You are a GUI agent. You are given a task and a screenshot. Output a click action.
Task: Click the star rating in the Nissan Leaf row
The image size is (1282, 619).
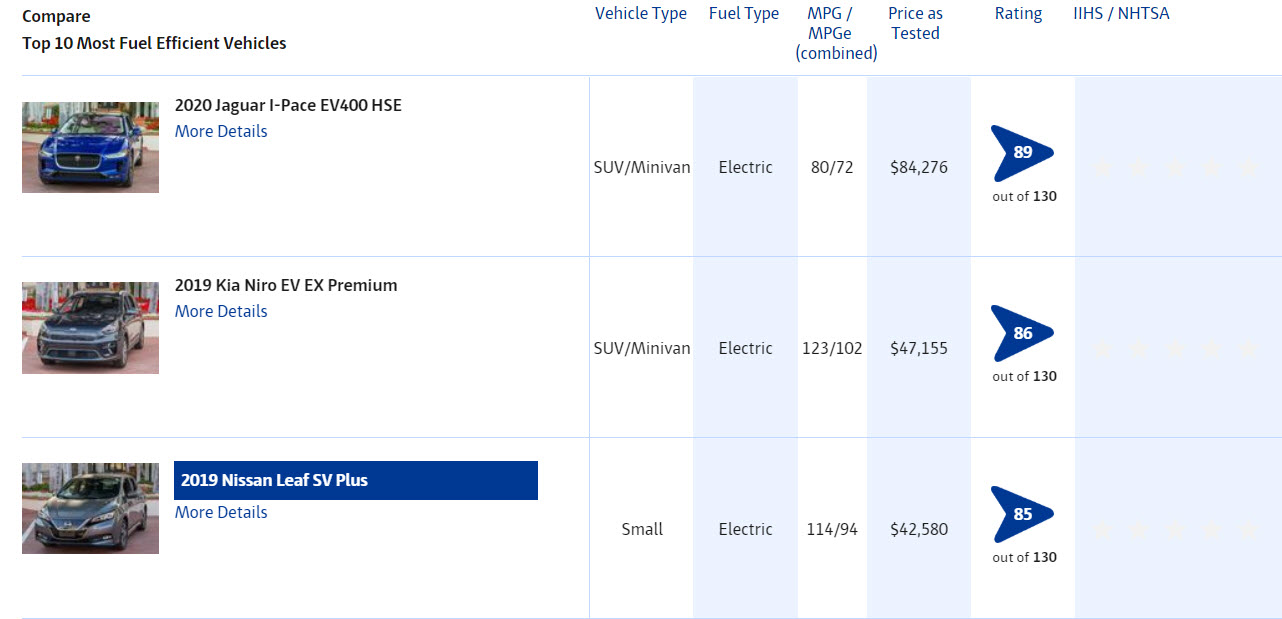pos(1176,530)
